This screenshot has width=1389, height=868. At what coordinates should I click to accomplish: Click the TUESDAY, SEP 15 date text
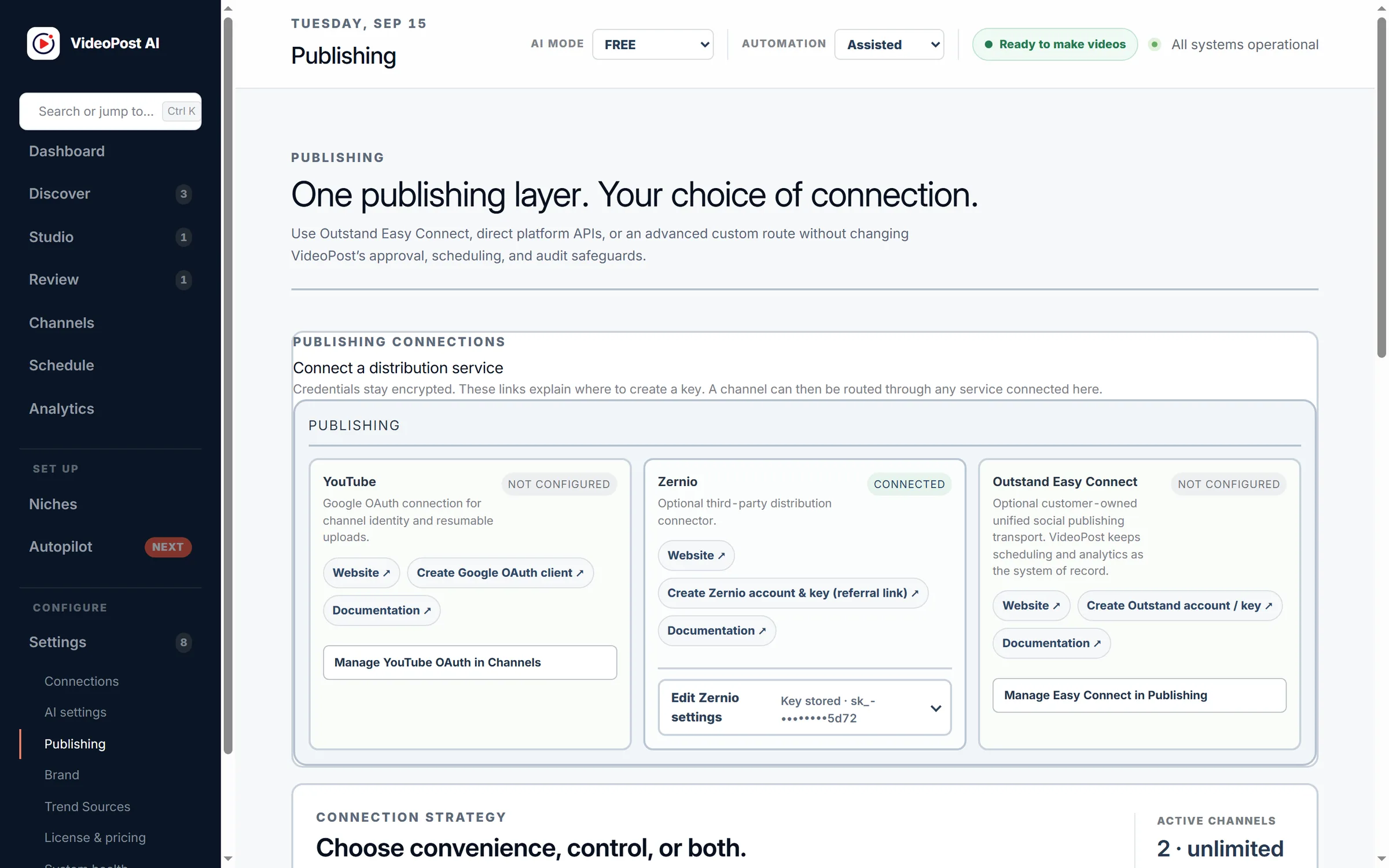point(359,24)
